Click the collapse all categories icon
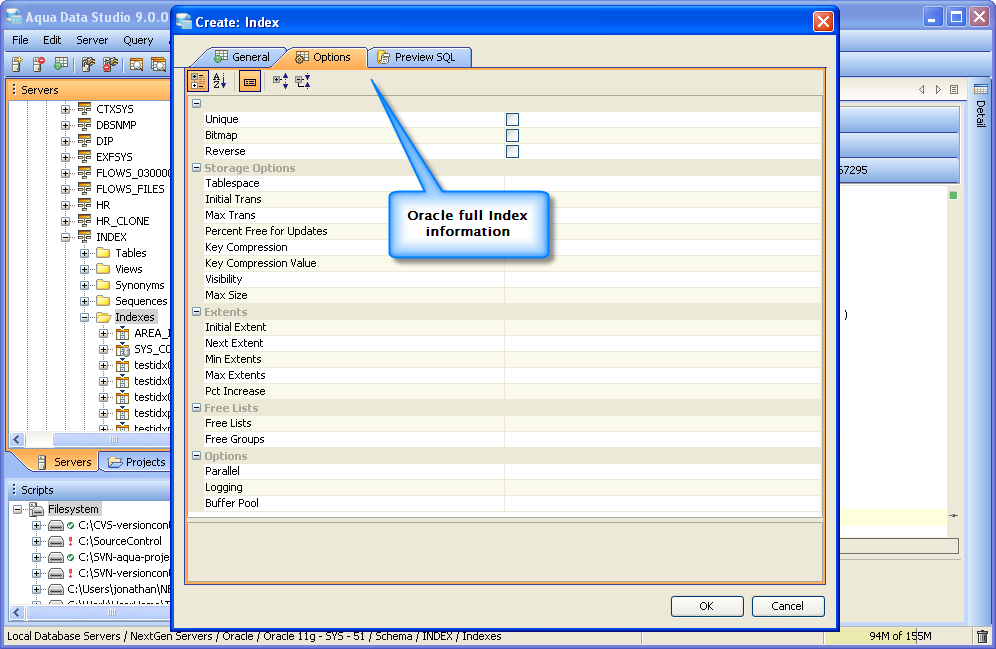996x649 pixels. click(x=303, y=81)
